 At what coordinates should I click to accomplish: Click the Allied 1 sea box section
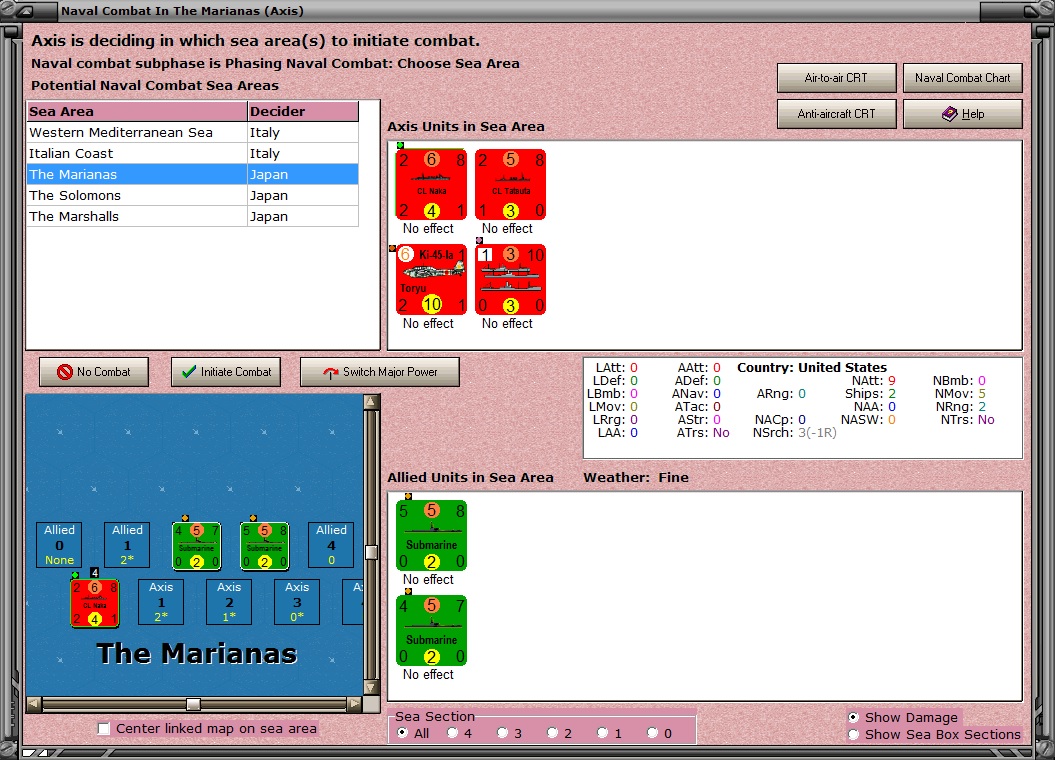point(127,545)
